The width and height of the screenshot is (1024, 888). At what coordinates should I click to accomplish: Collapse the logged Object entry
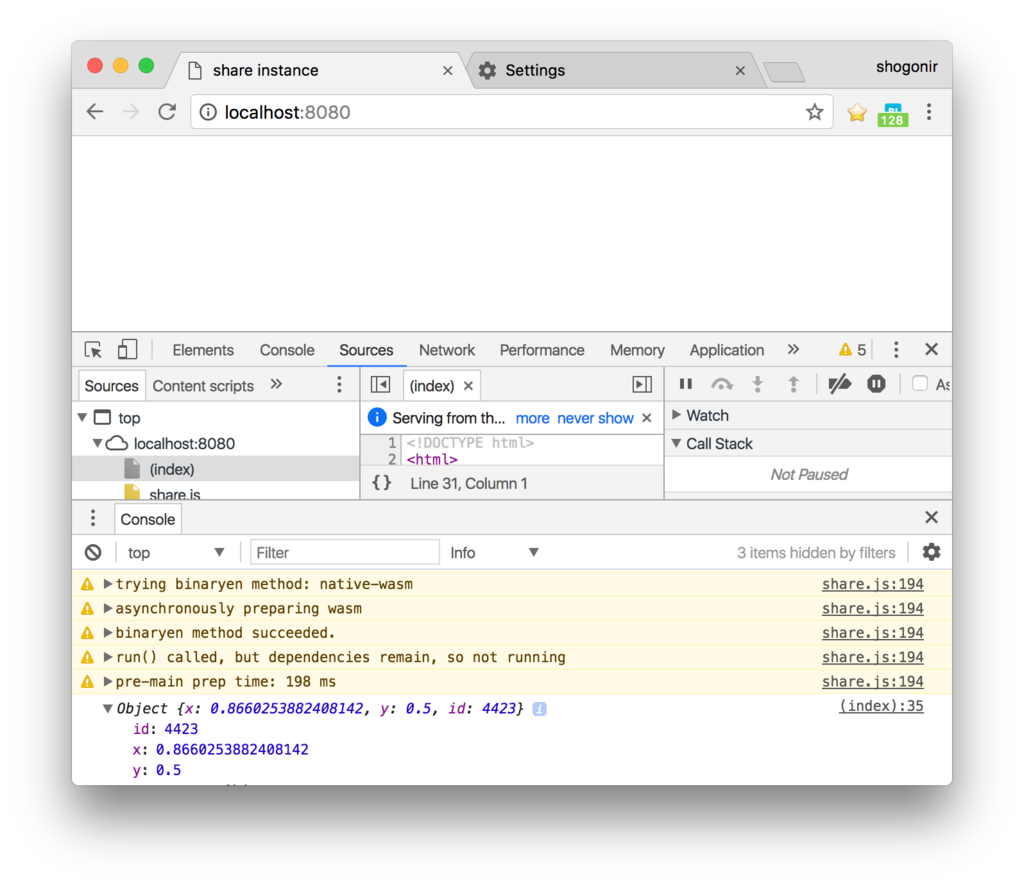coord(108,708)
